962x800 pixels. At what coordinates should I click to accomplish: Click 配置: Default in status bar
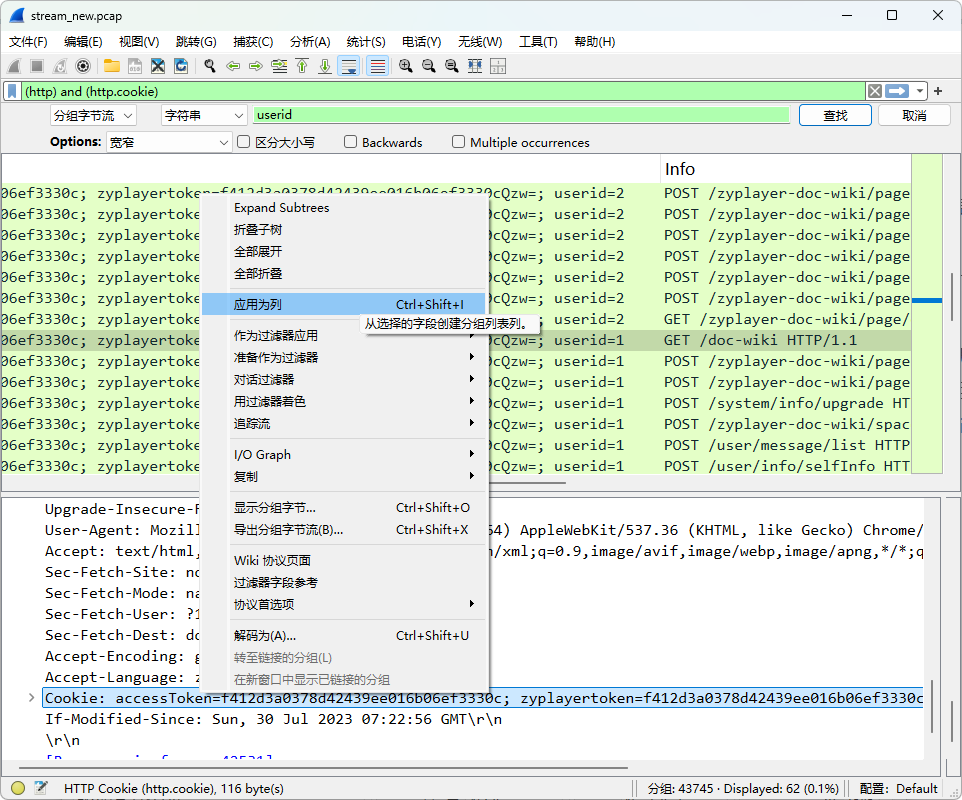(898, 788)
